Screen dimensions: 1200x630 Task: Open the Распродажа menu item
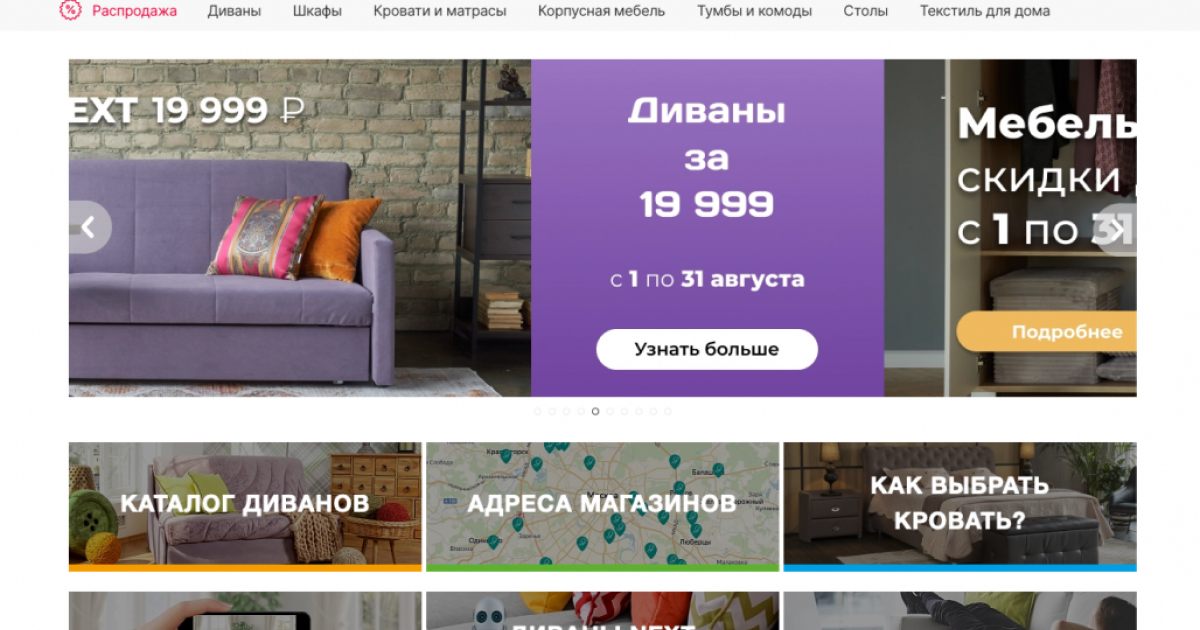pyautogui.click(x=134, y=11)
